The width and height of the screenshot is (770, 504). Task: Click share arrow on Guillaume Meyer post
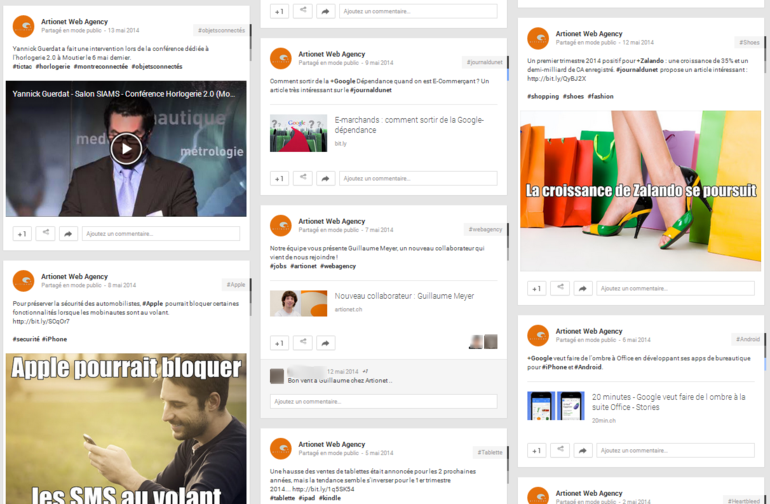(x=326, y=343)
